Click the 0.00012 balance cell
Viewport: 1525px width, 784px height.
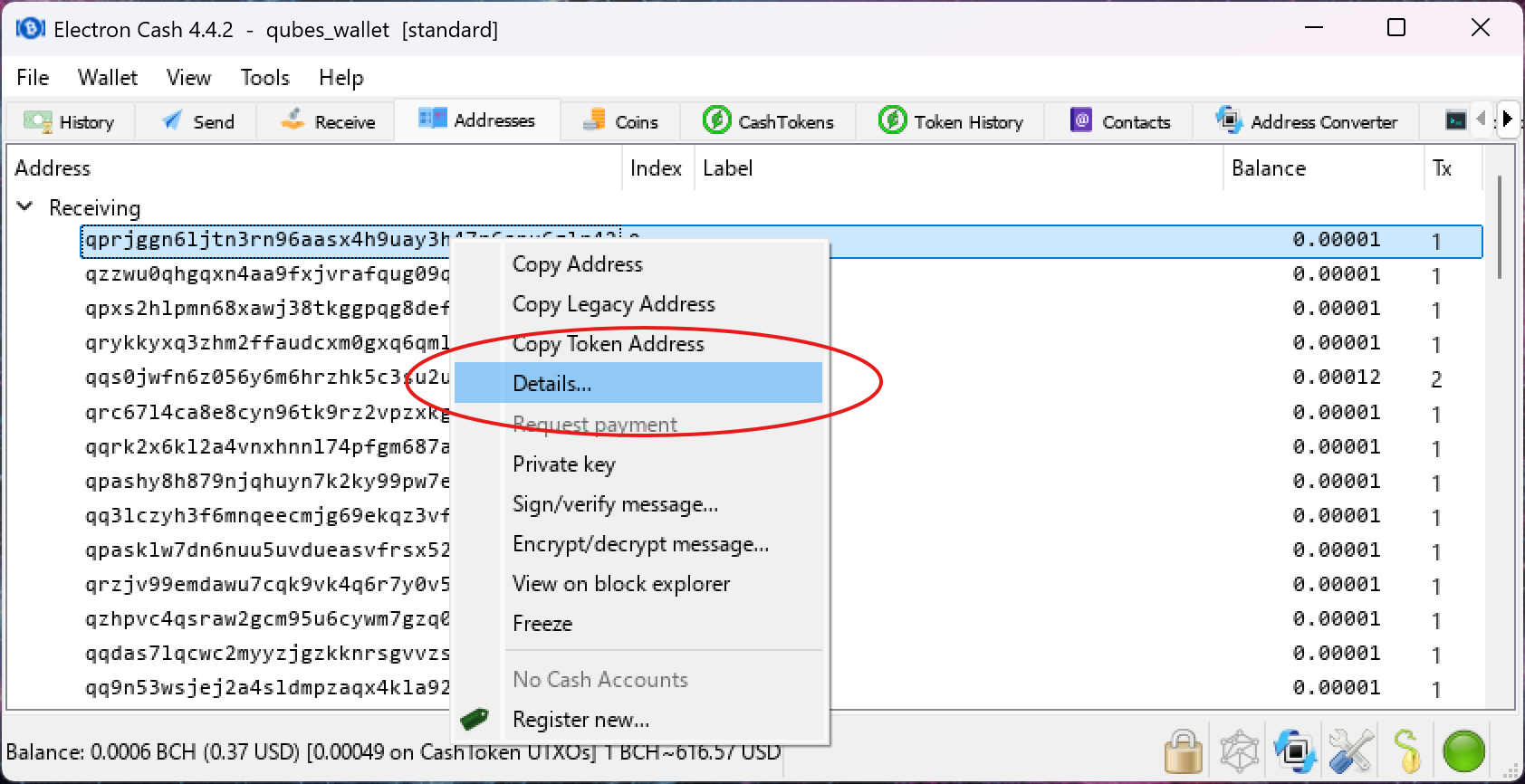(x=1337, y=378)
